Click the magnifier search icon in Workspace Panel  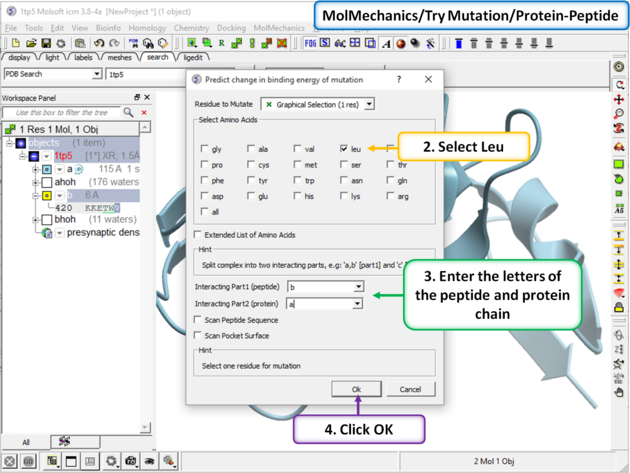coord(129,113)
